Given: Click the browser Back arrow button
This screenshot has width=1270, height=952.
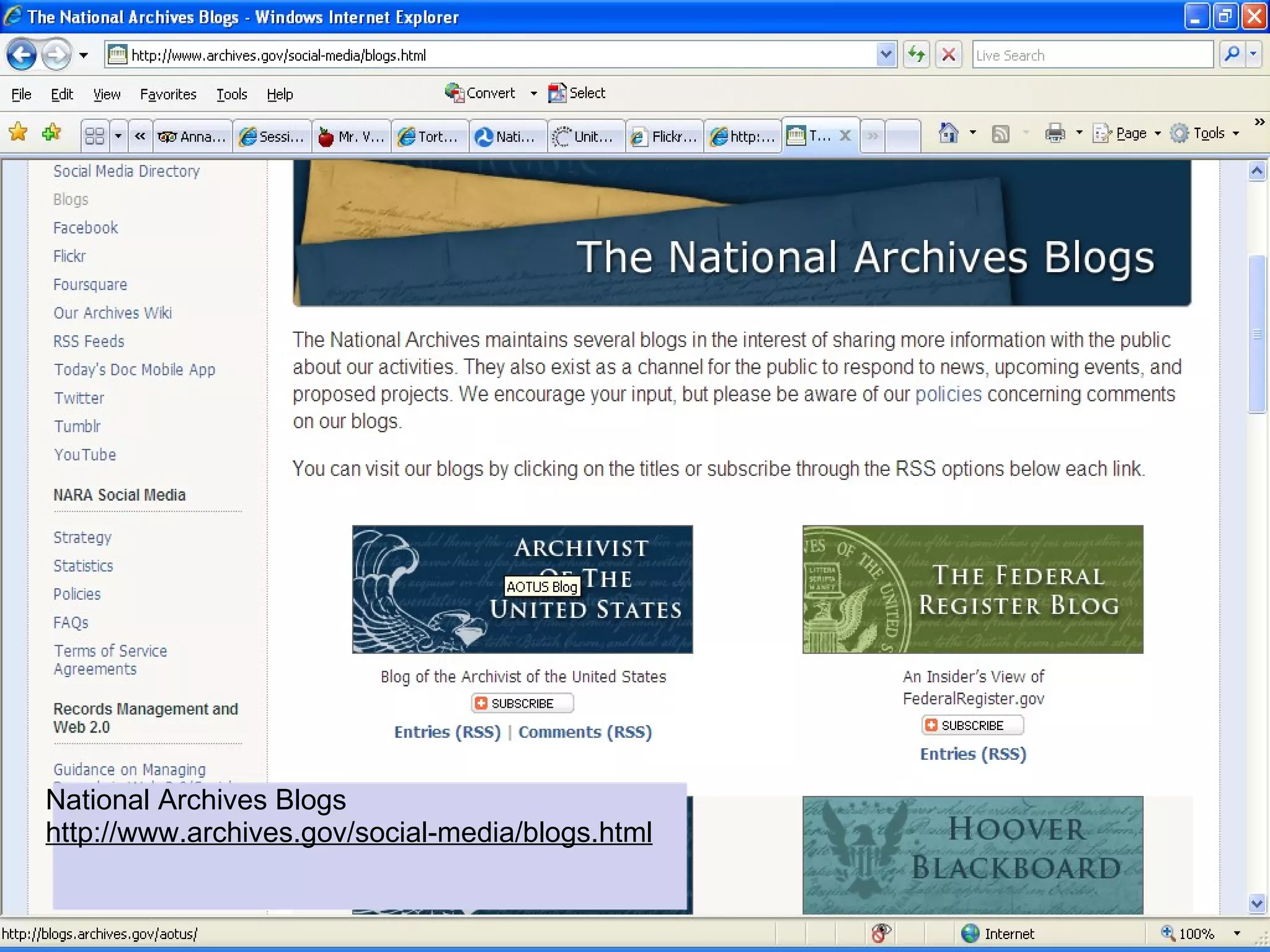Looking at the screenshot, I should coord(22,55).
